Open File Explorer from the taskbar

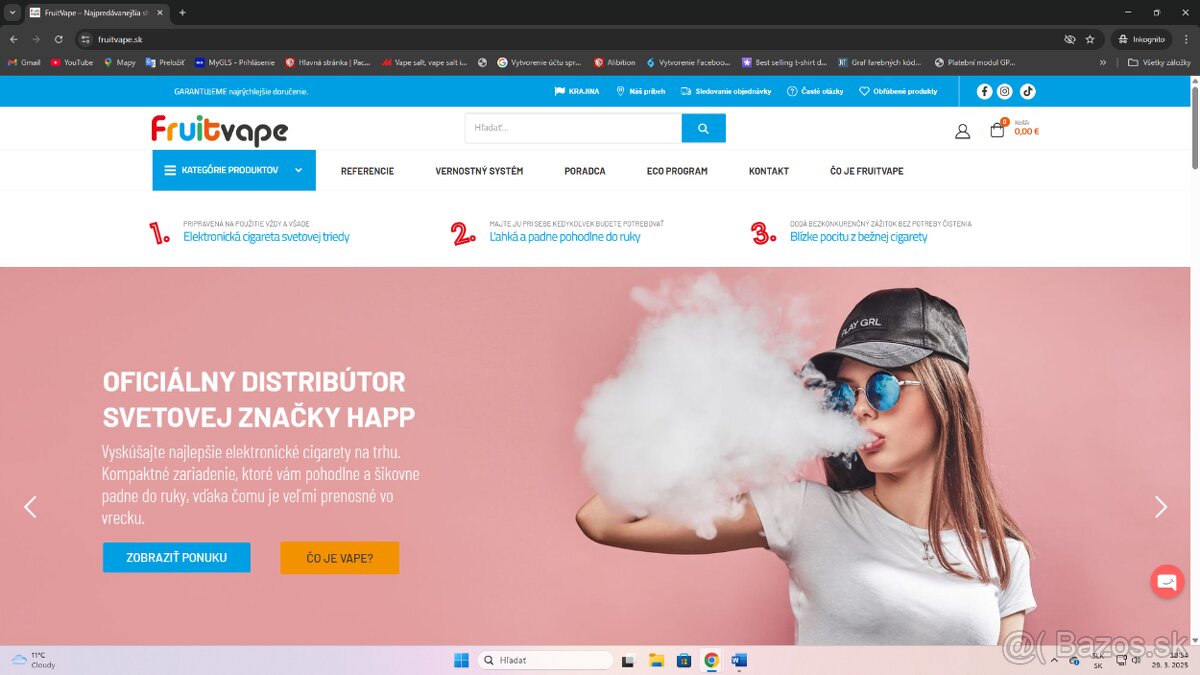656,660
